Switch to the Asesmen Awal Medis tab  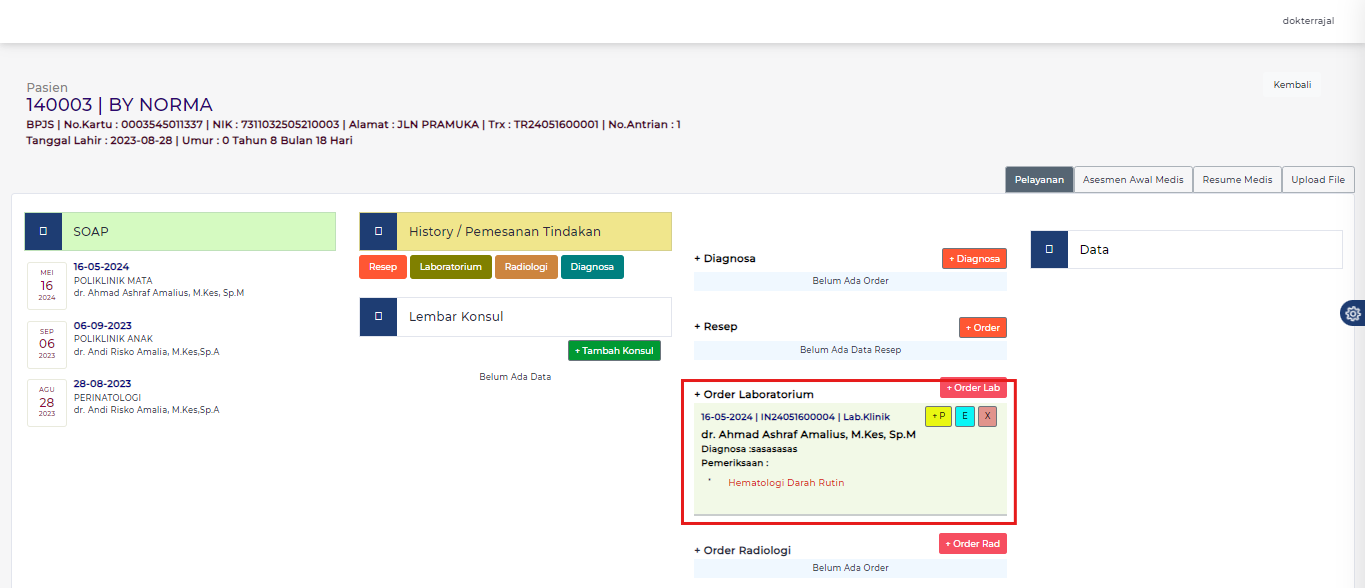pos(1133,180)
